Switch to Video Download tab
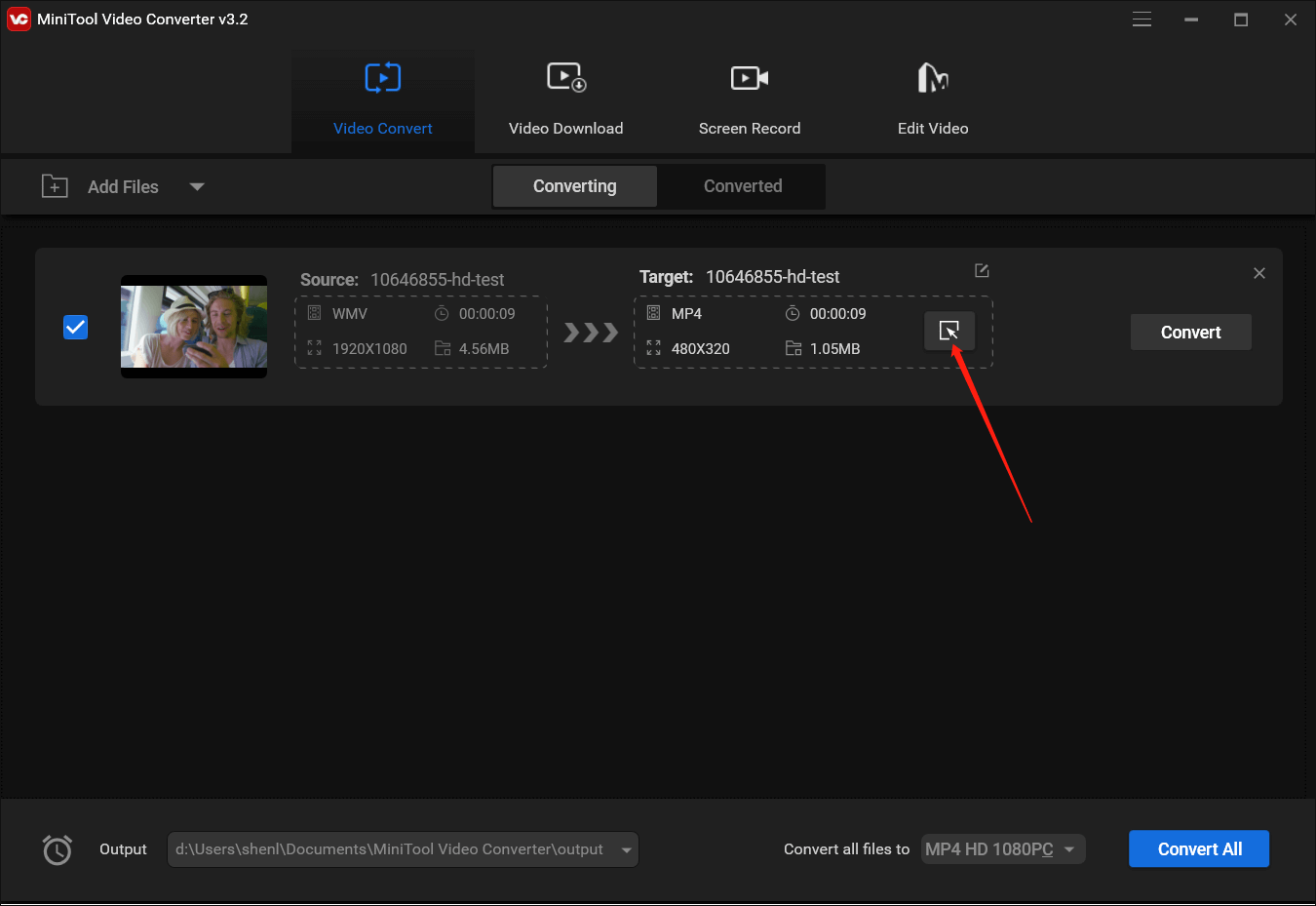Screen dimensions: 1316x906 [565, 101]
